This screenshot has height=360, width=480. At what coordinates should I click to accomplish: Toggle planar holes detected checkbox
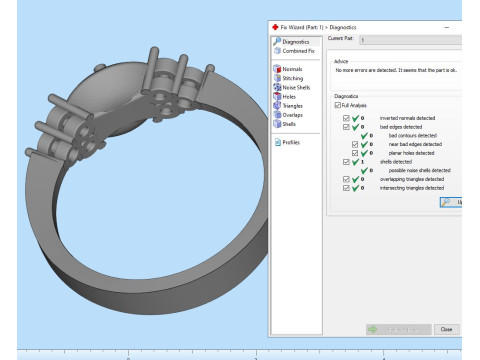pos(355,153)
